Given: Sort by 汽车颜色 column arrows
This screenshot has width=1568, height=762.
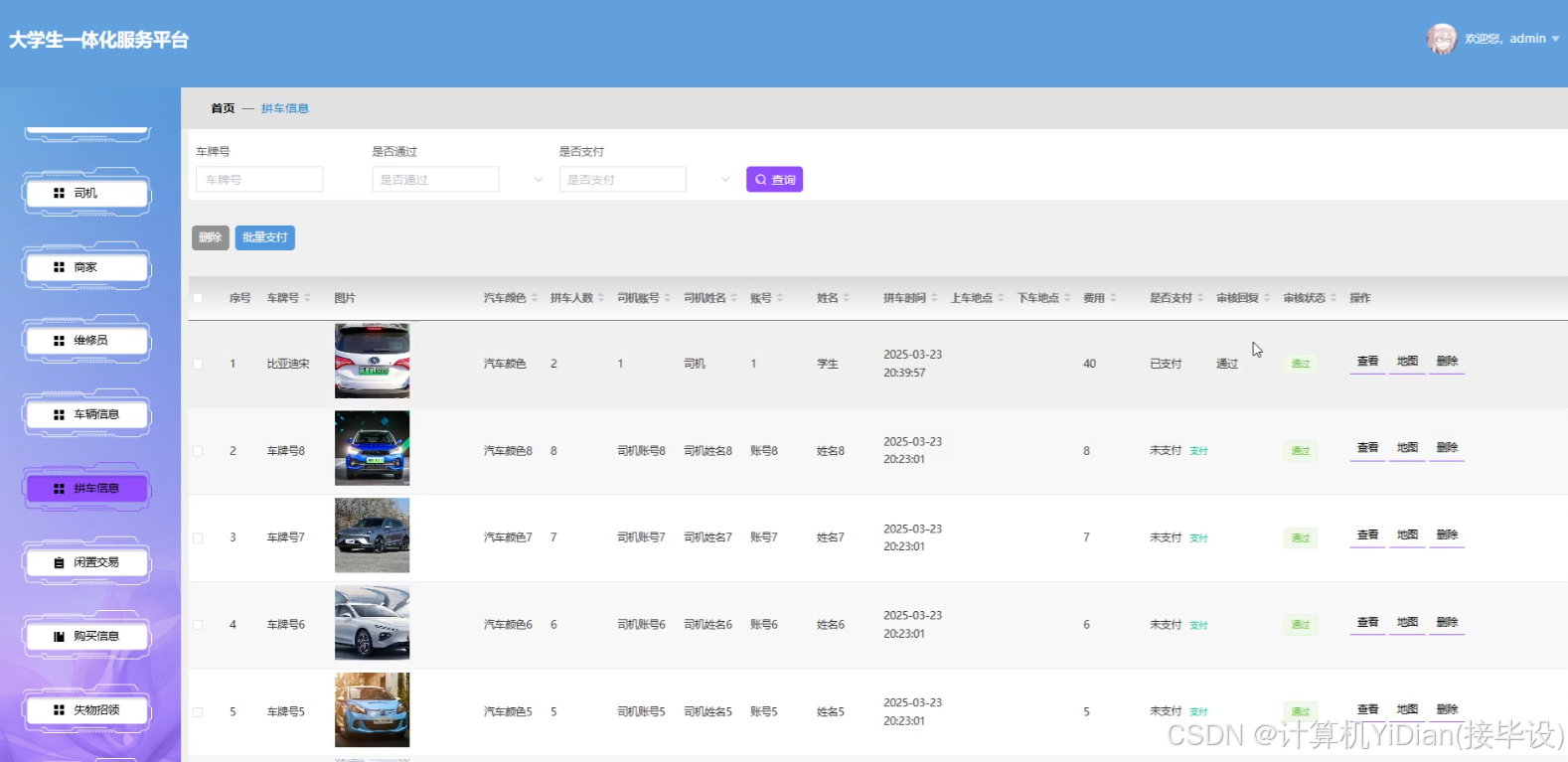Looking at the screenshot, I should 534,298.
